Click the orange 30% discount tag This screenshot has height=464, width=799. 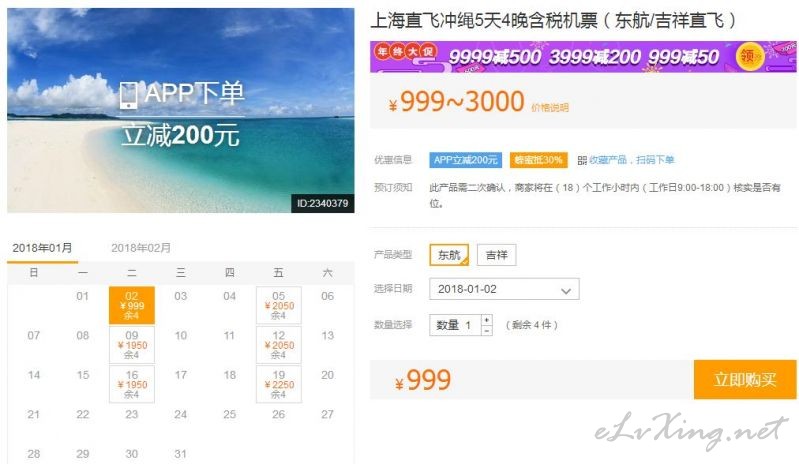click(x=538, y=160)
